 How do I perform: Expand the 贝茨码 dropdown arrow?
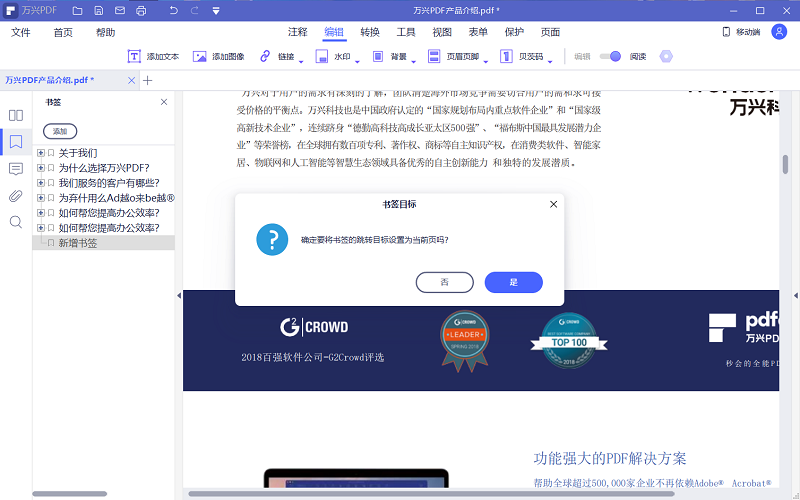tap(550, 62)
